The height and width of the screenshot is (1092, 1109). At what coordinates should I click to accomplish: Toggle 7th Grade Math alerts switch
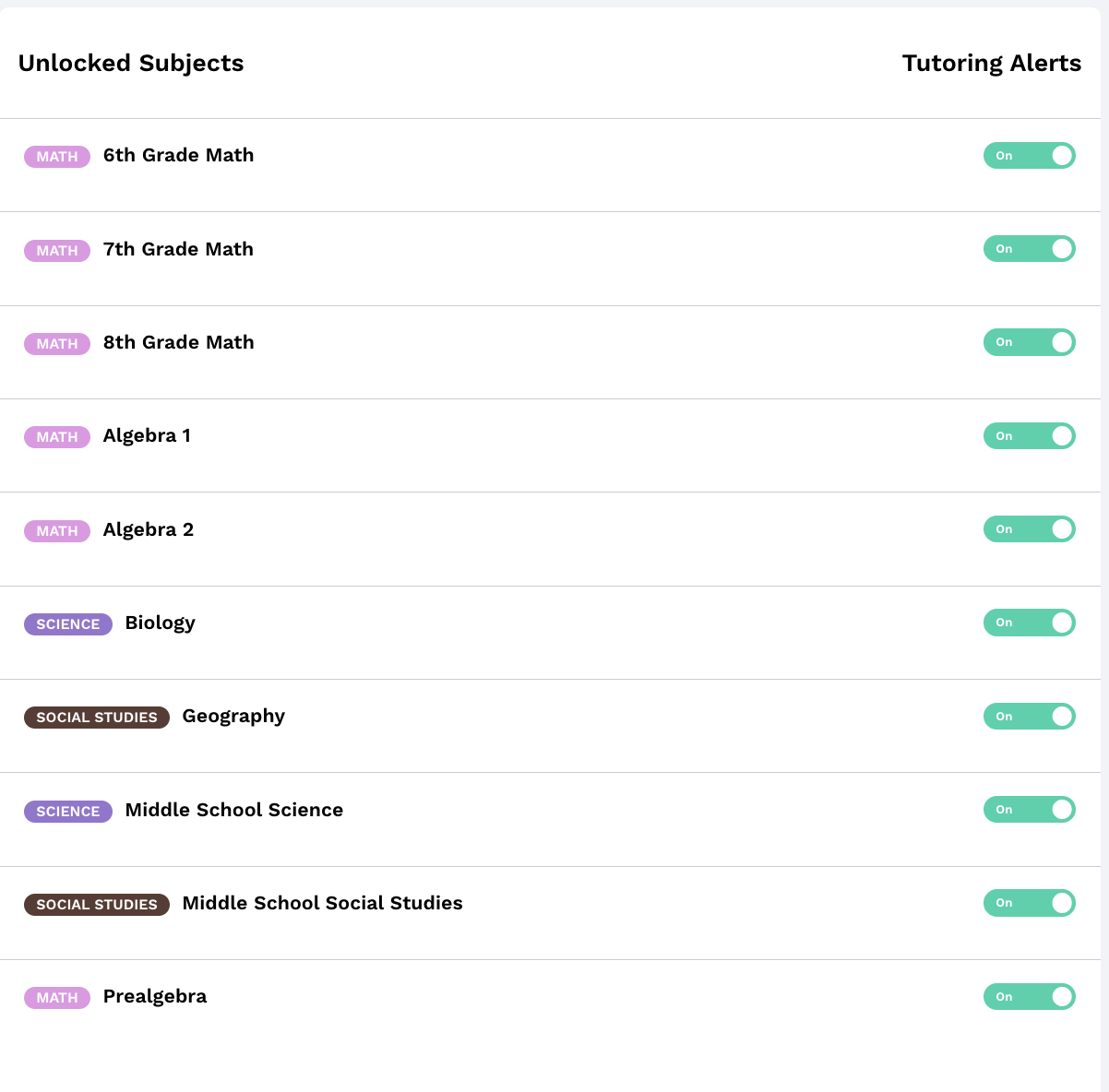pyautogui.click(x=1029, y=249)
